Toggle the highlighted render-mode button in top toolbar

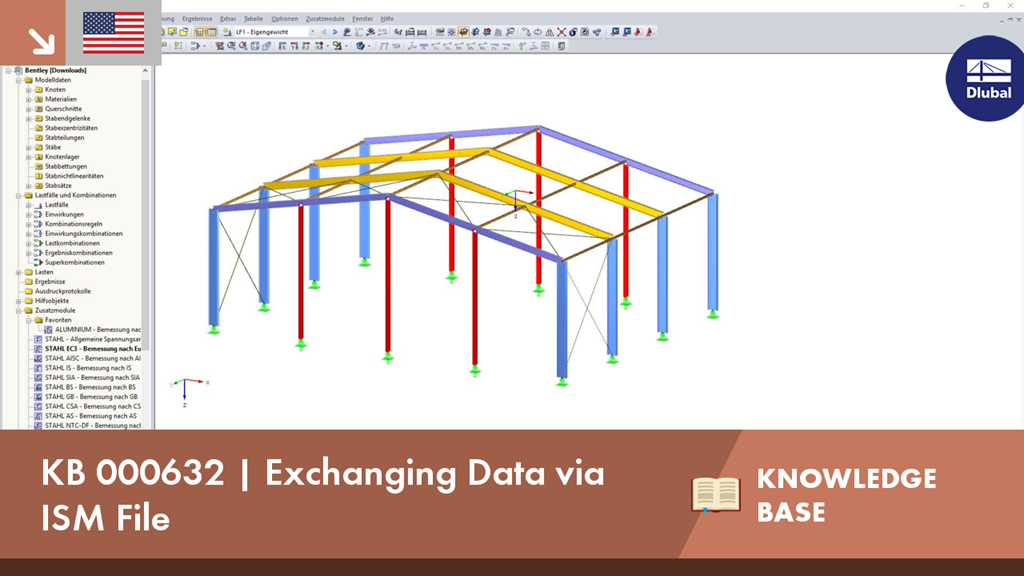pyautogui.click(x=464, y=32)
